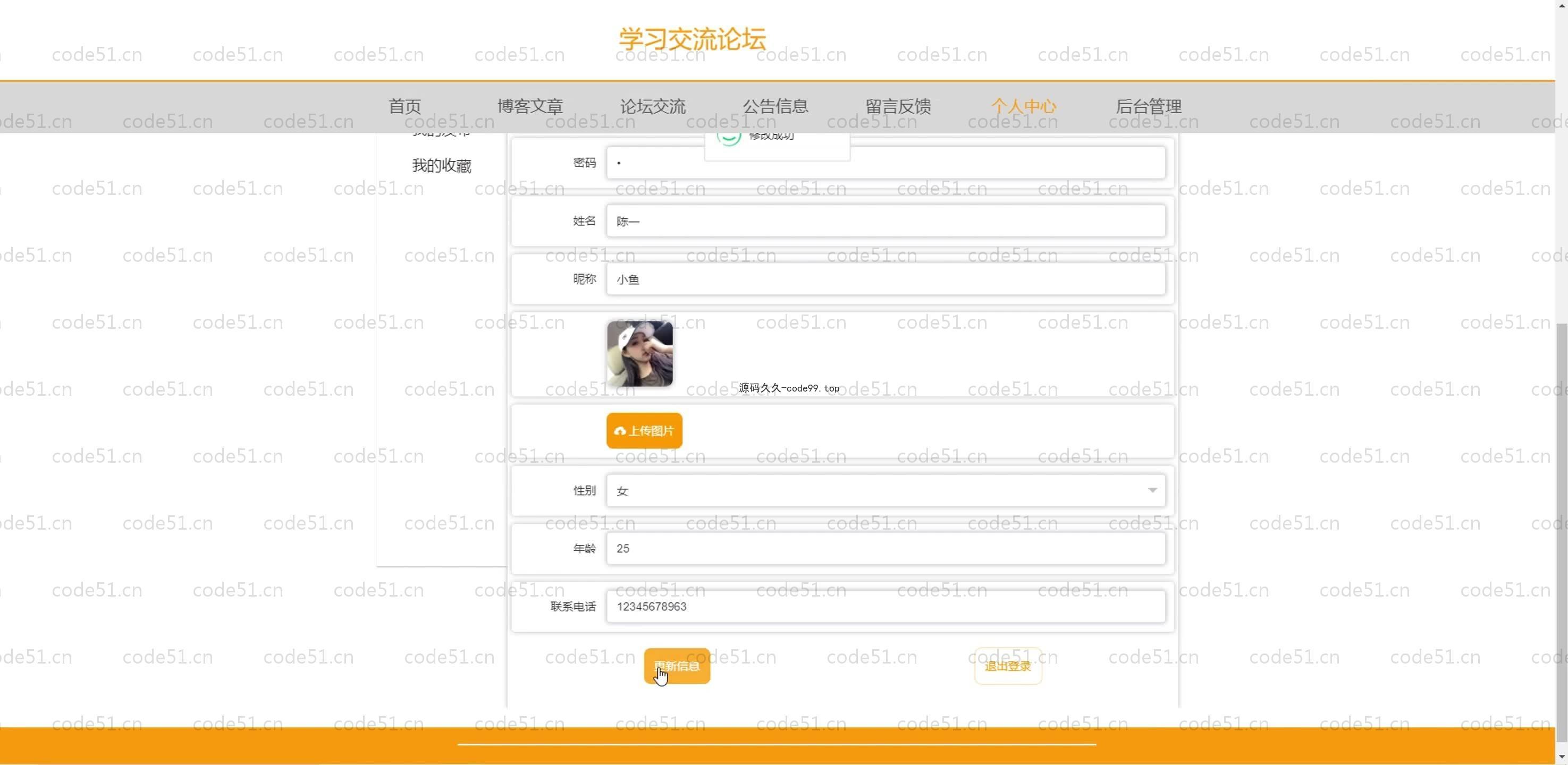Click the 学习交流论坛 site title
This screenshot has width=1568, height=765.
coord(692,39)
